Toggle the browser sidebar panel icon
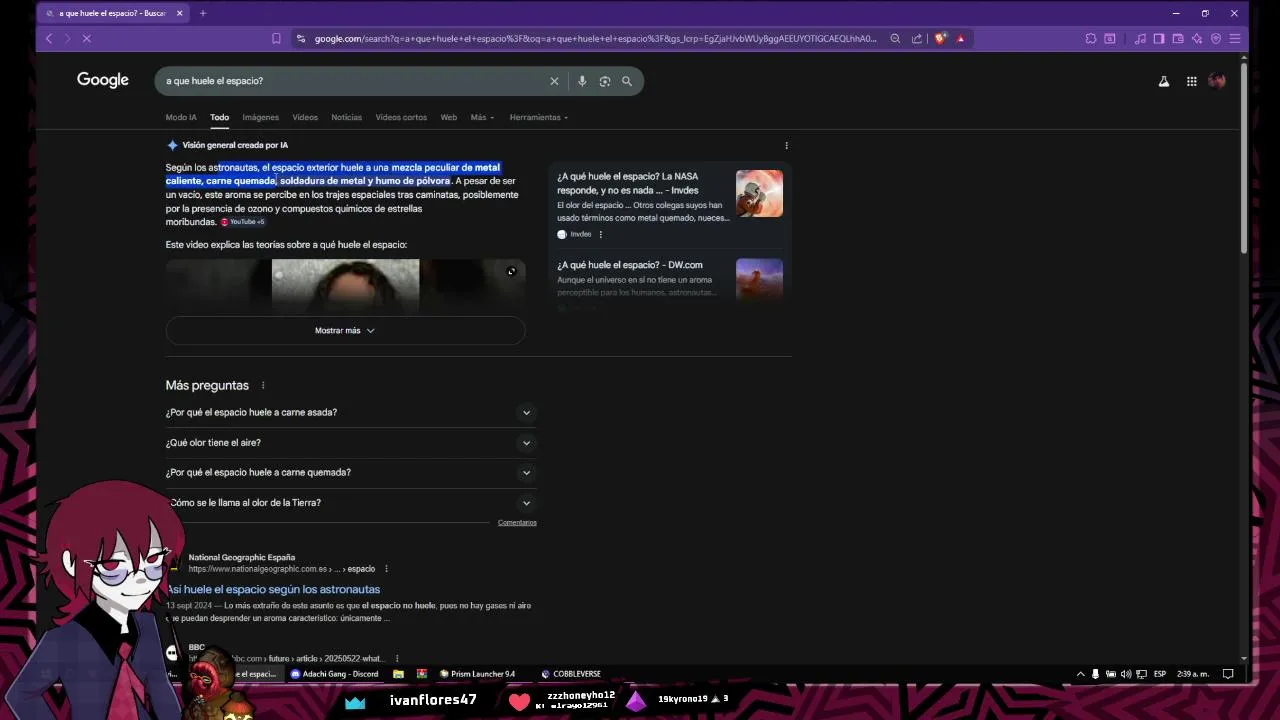Viewport: 1280px width, 720px height. coord(1159,39)
